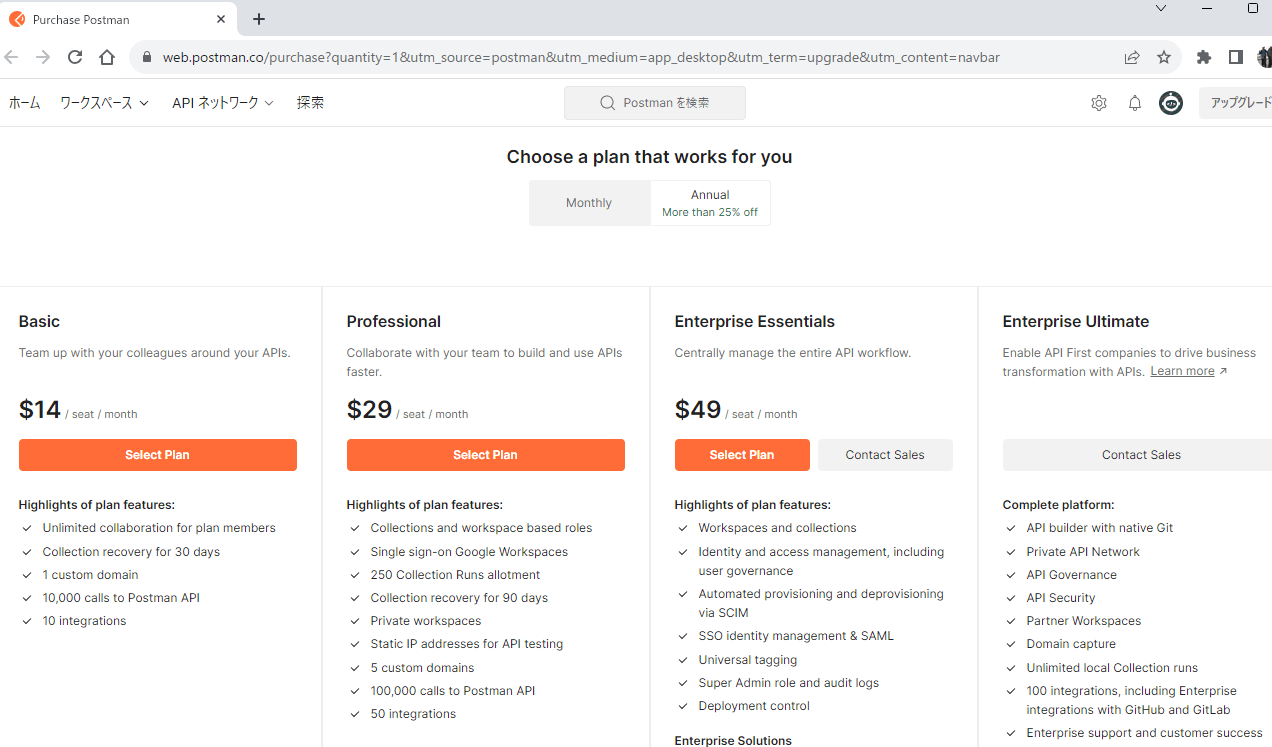This screenshot has width=1272, height=747.
Task: Focus the Postman search field
Action: click(655, 103)
